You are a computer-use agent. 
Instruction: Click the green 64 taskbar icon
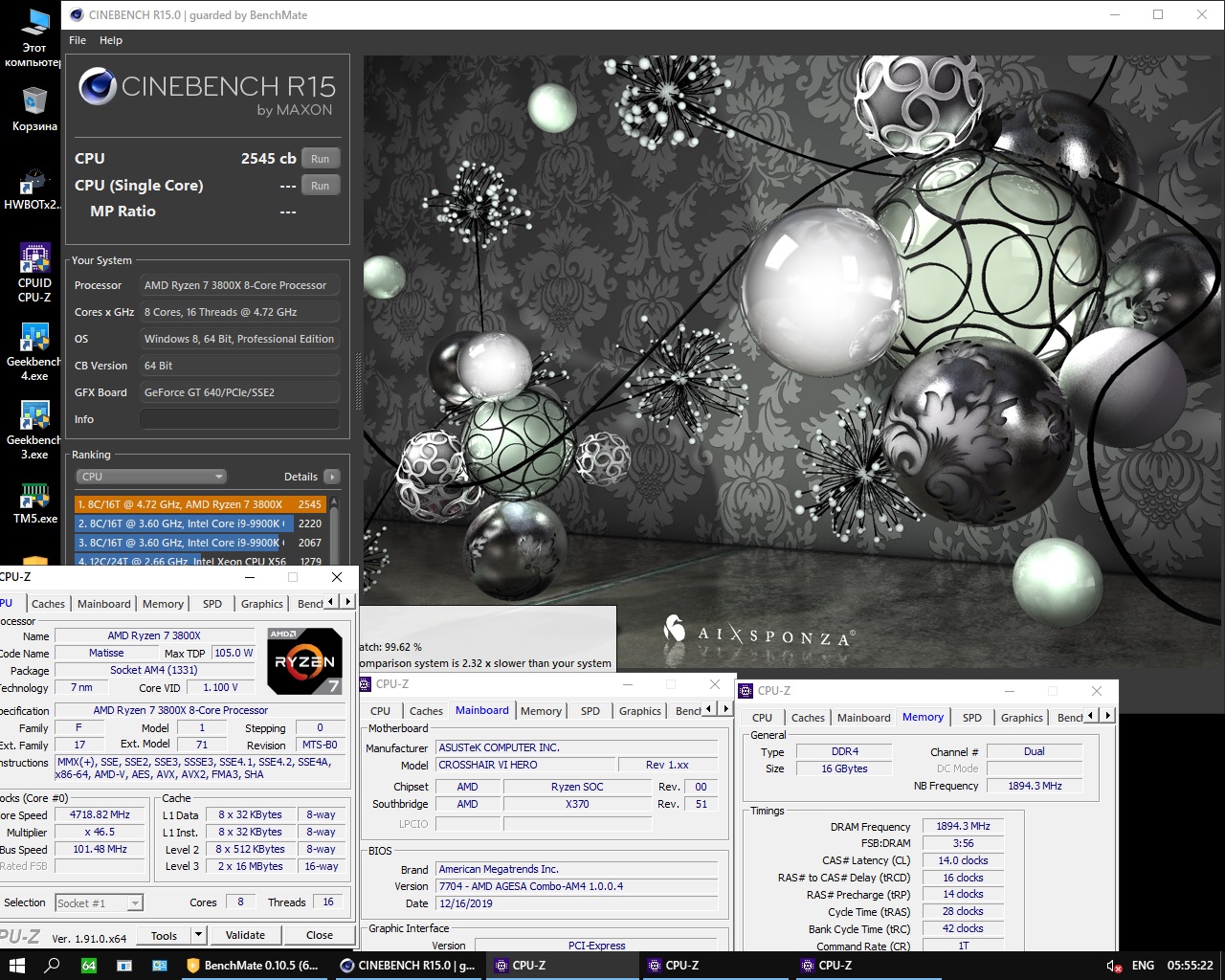pyautogui.click(x=88, y=966)
